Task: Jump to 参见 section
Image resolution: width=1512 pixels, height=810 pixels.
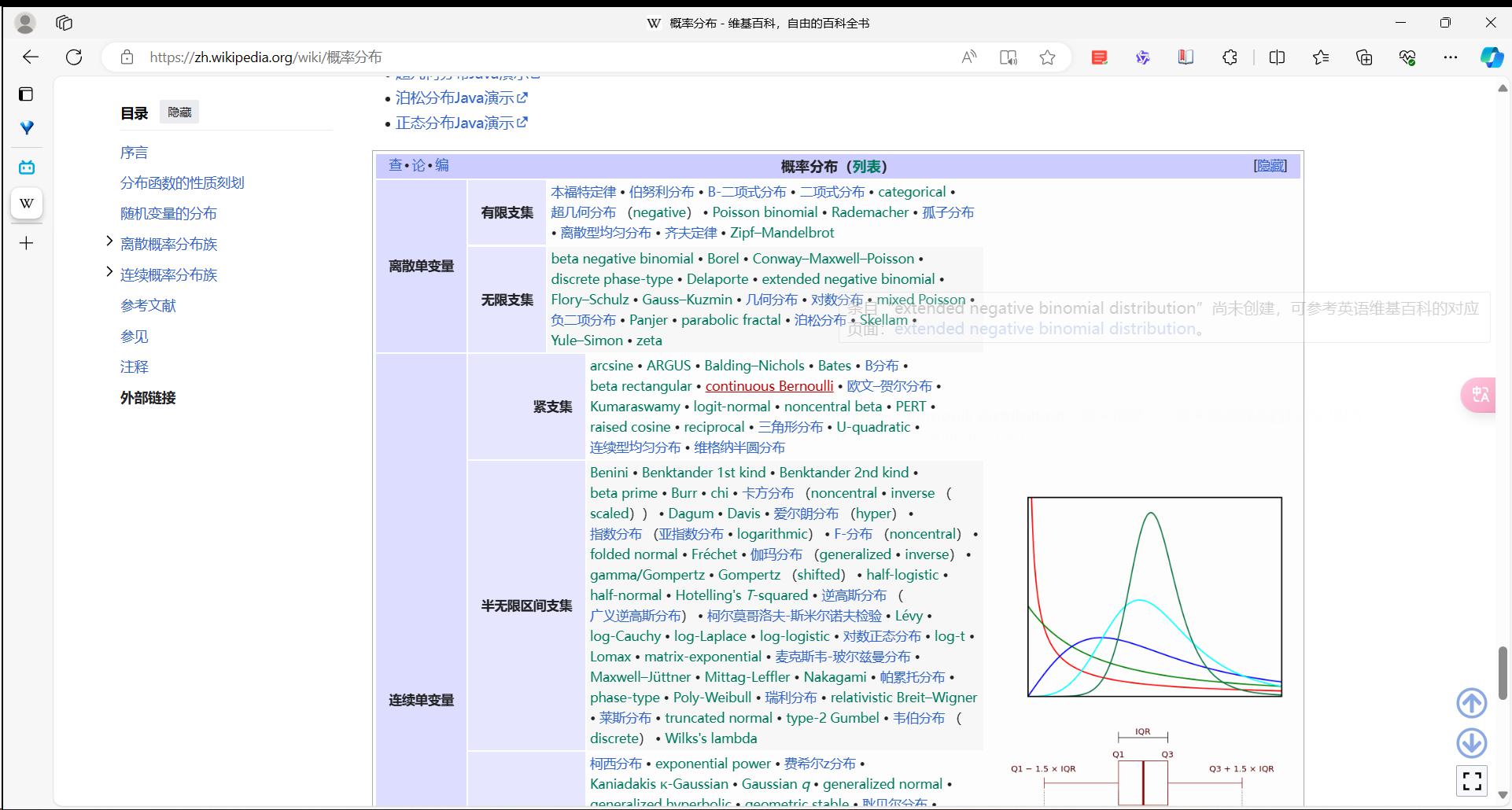Action: [134, 336]
